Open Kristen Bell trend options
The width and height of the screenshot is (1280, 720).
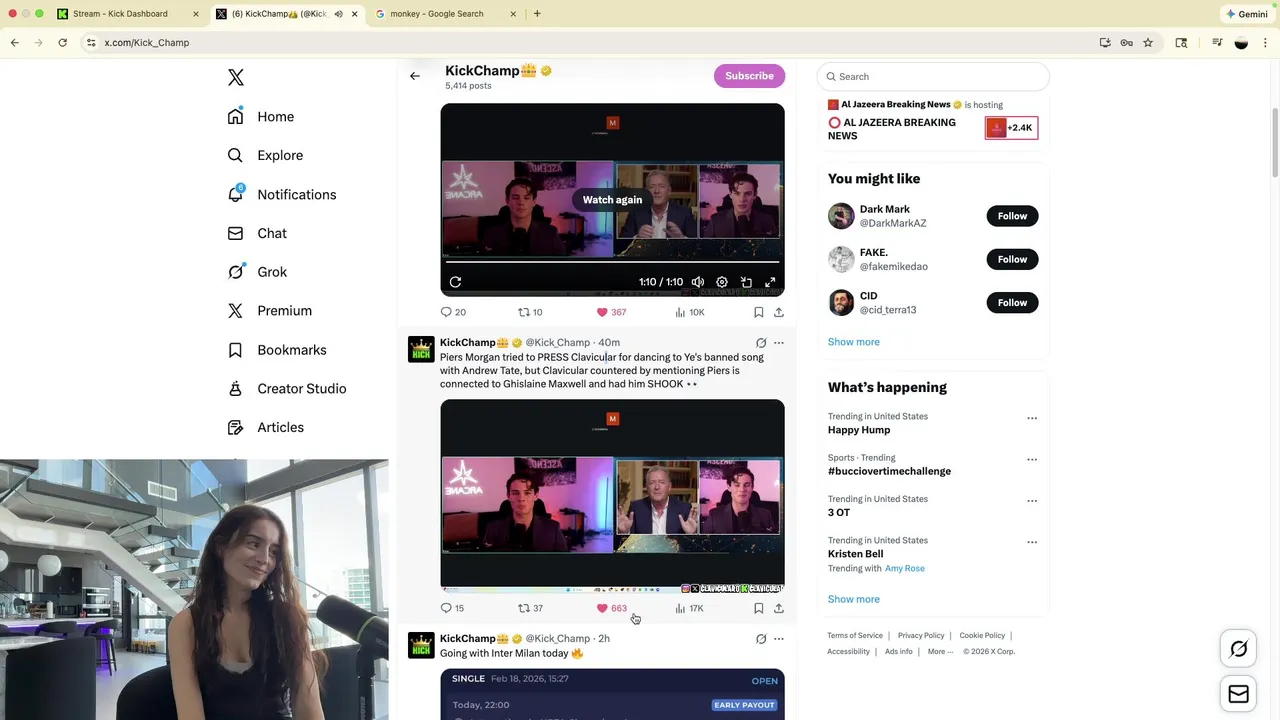coord(1032,542)
